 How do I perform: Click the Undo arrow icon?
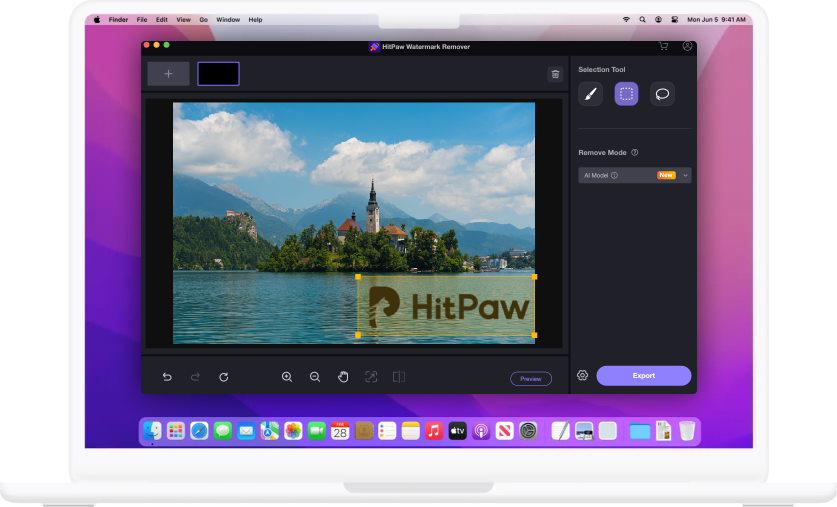[167, 377]
